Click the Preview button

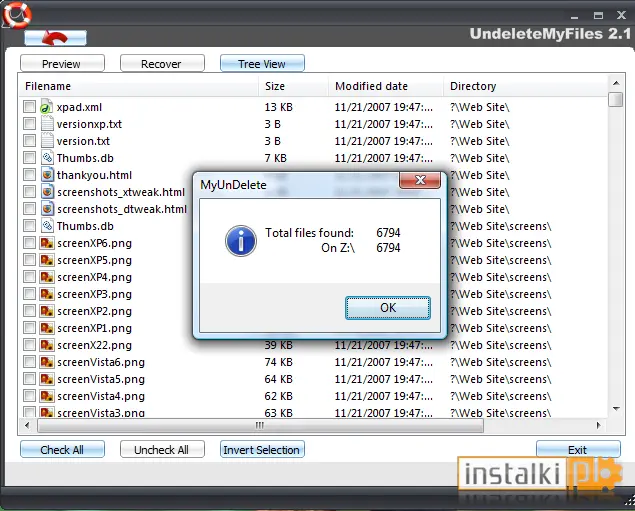point(62,64)
